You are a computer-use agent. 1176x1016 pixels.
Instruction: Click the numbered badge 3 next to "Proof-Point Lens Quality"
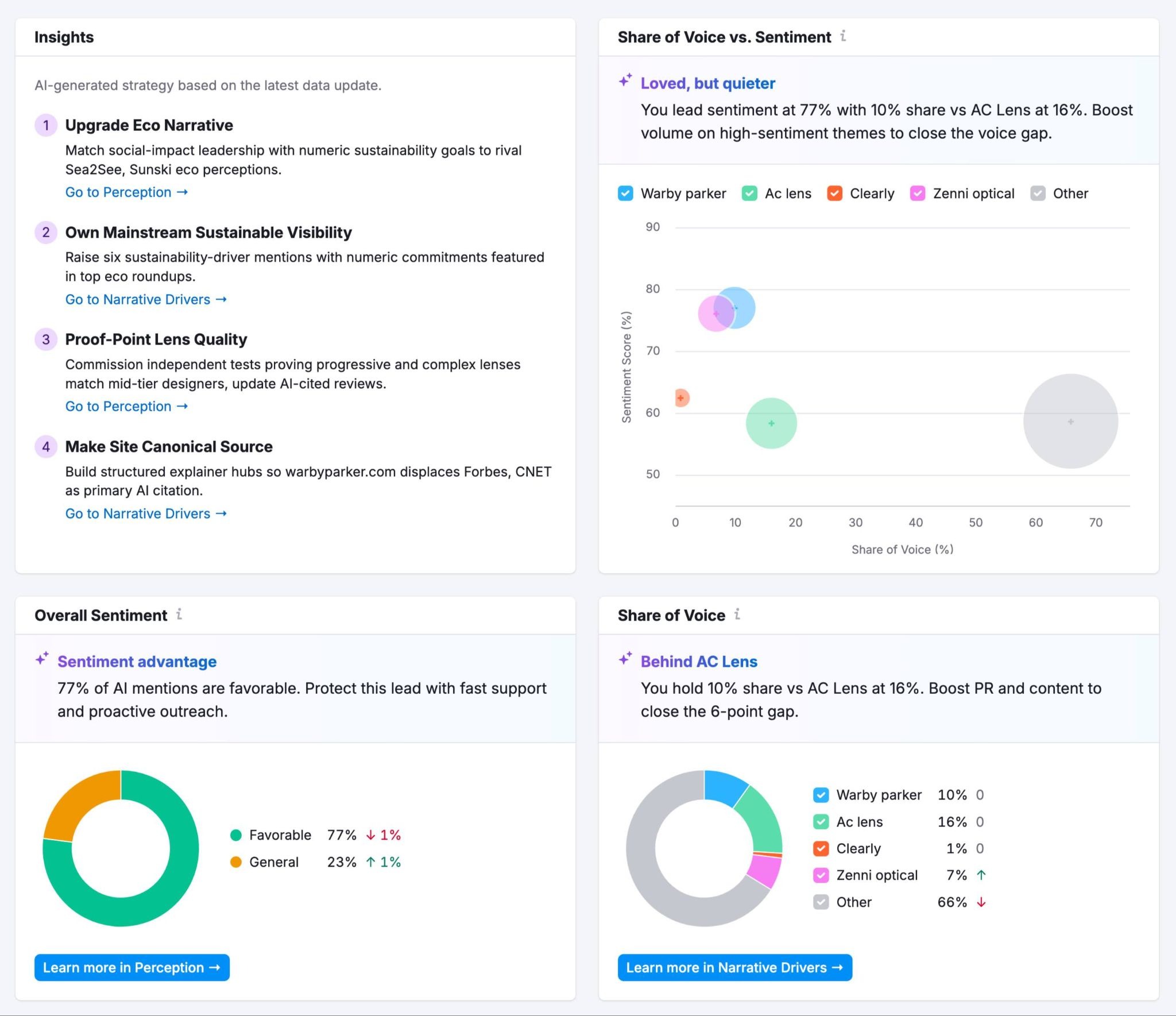click(46, 339)
